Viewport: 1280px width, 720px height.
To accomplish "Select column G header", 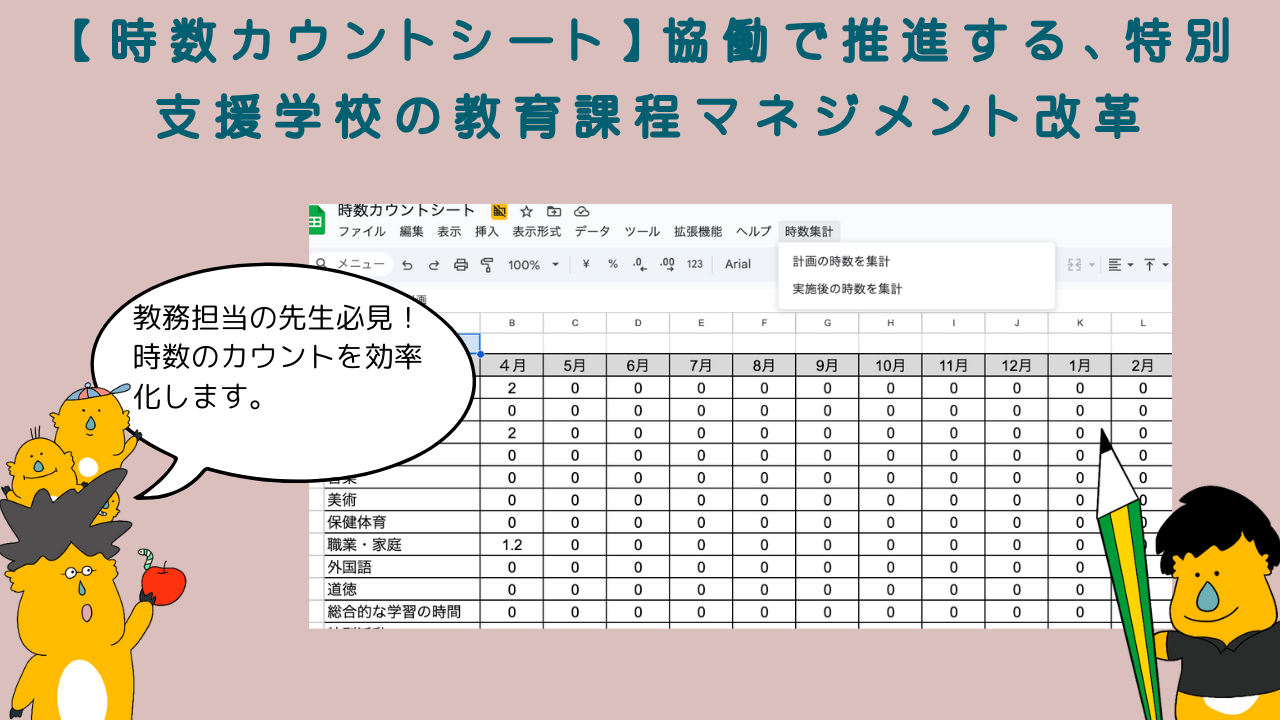I will [x=827, y=323].
